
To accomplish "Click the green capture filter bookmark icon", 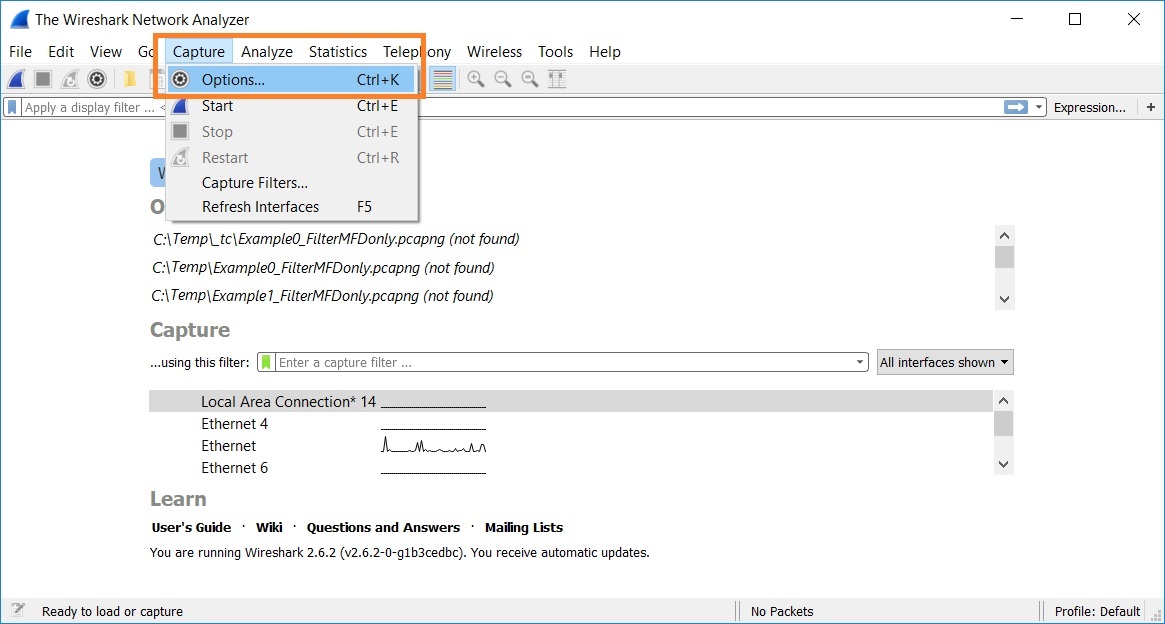I will [x=266, y=362].
